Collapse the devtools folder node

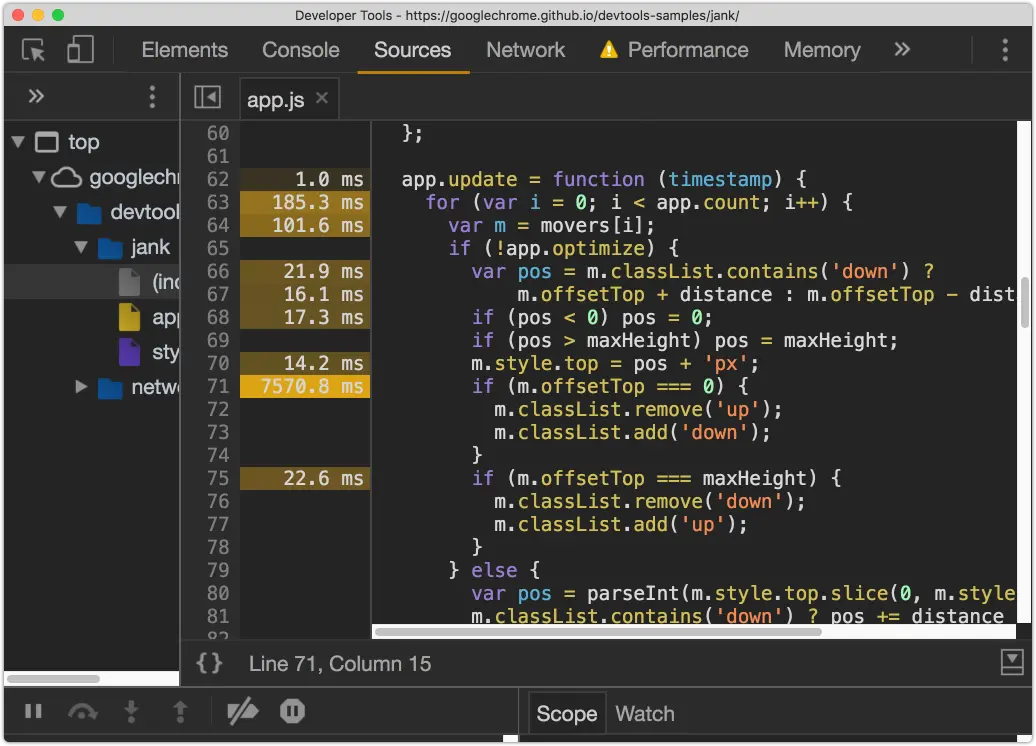click(60, 211)
